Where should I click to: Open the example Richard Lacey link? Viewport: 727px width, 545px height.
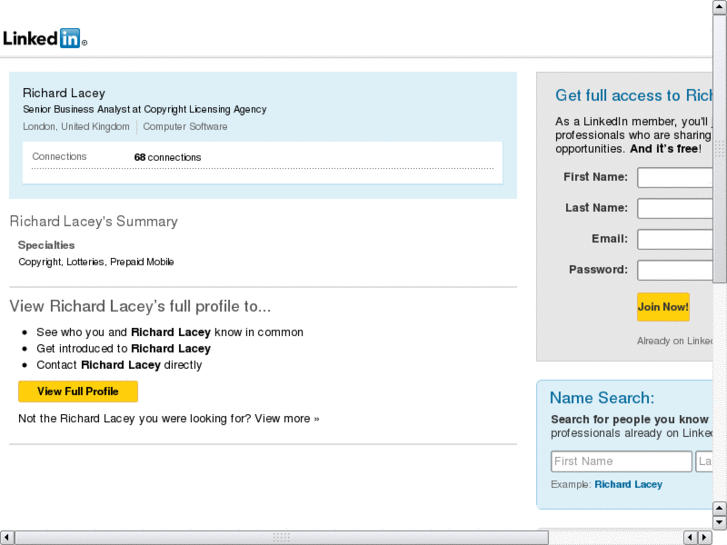(628, 484)
